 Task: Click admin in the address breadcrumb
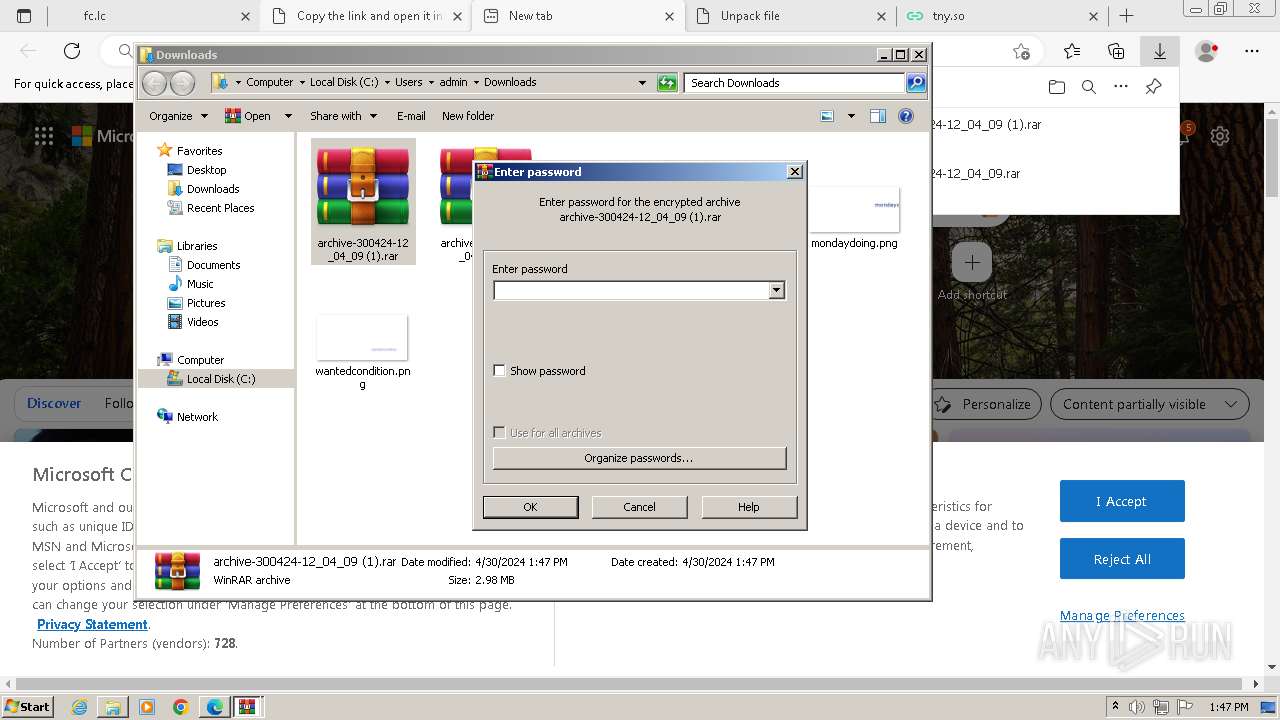(x=453, y=83)
